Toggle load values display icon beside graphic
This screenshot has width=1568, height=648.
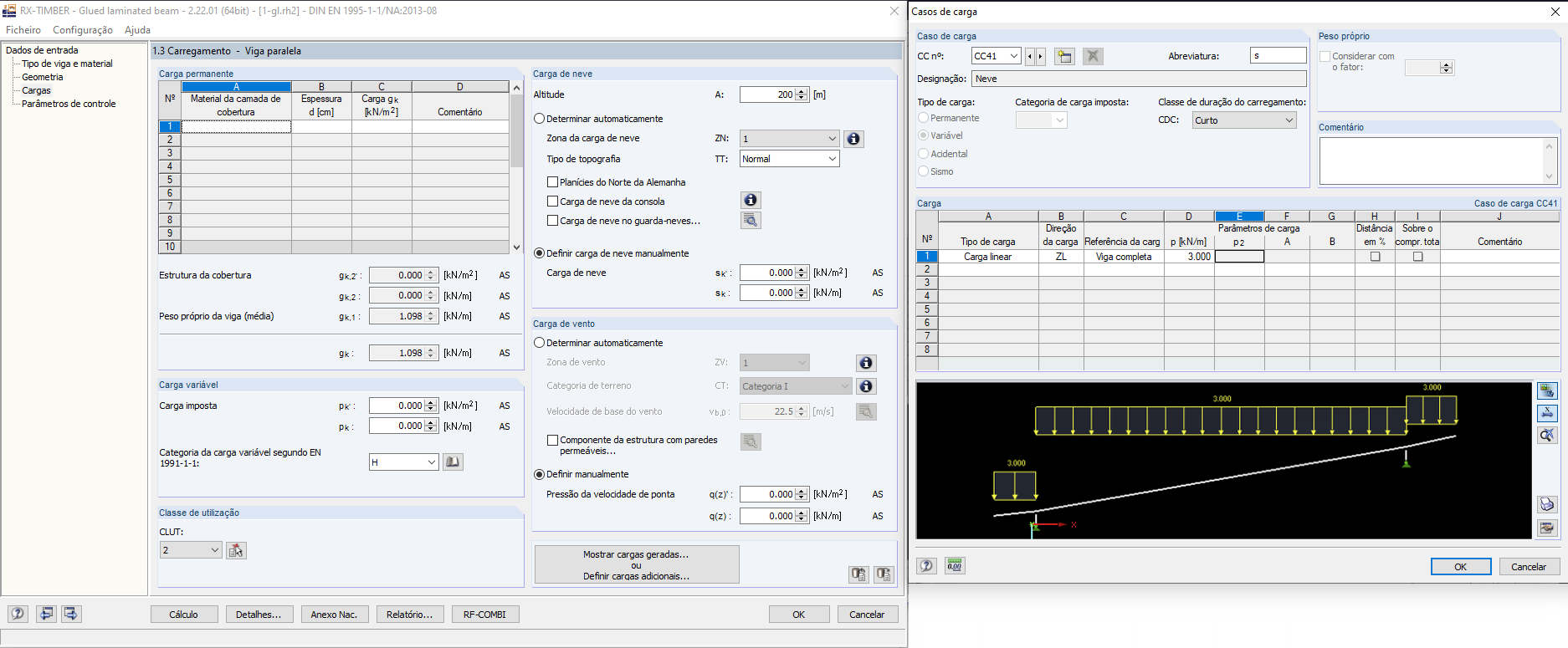(1547, 391)
